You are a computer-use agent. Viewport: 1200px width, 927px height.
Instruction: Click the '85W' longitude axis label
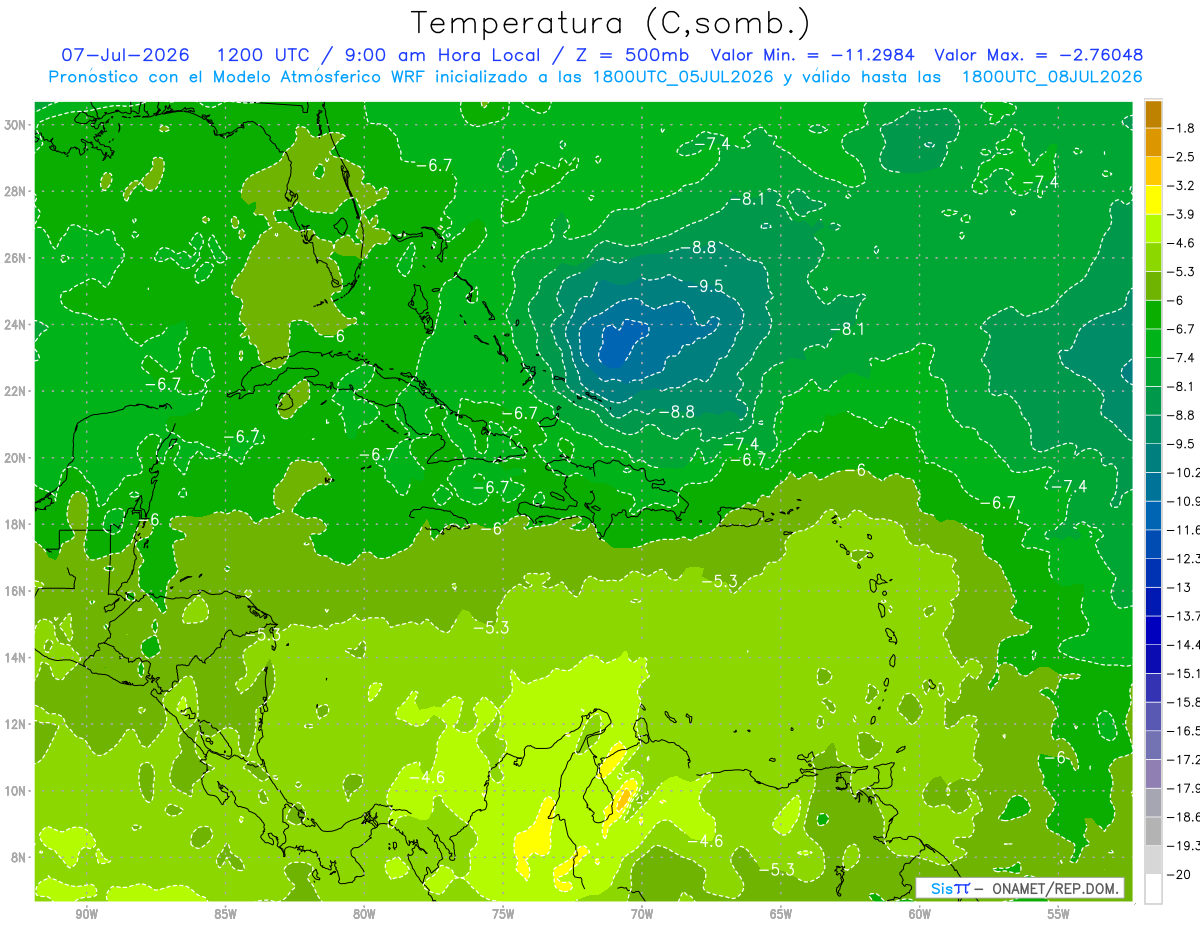225,914
